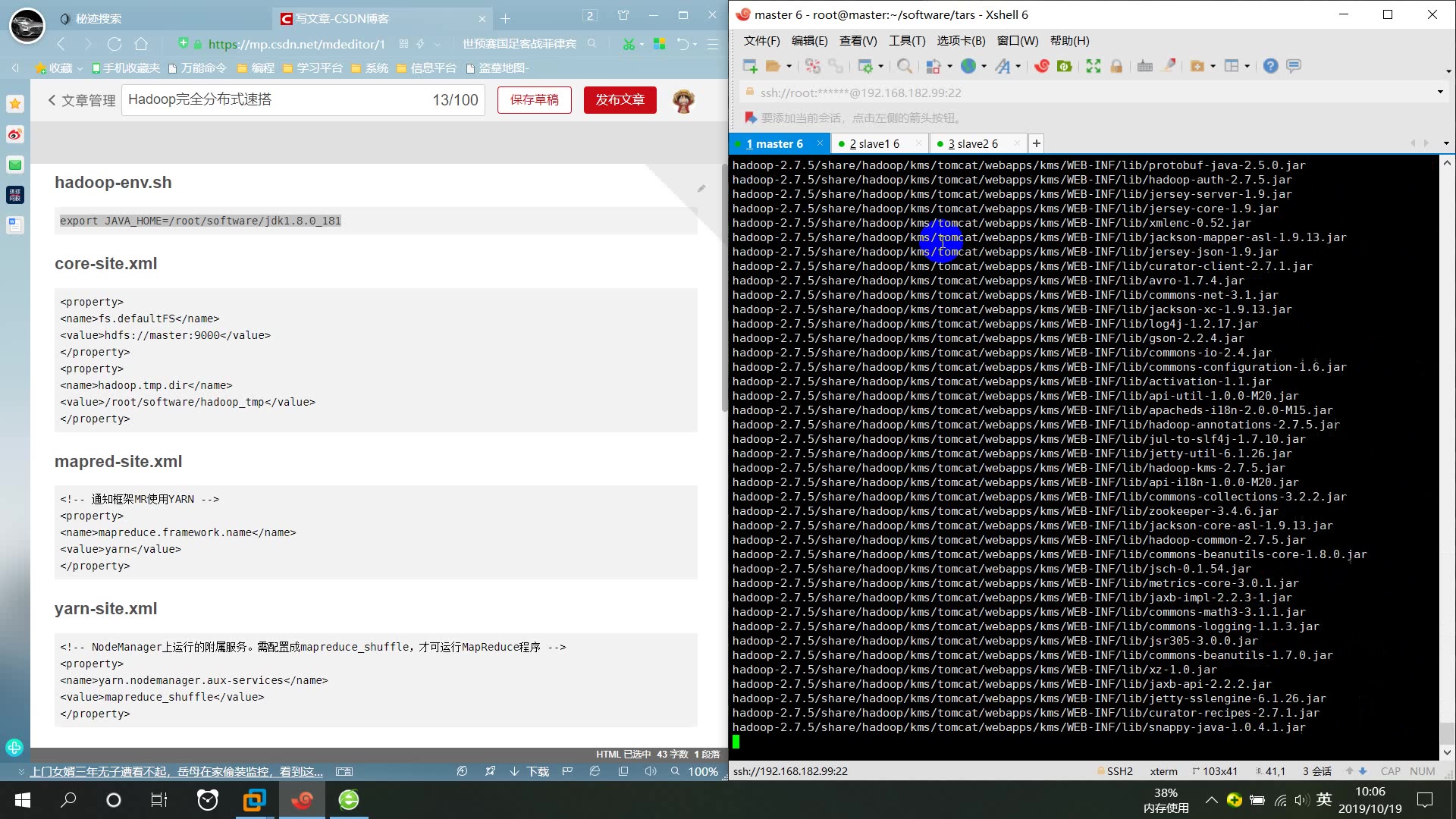This screenshot has width=1456, height=819.
Task: Add a new tab with plus button
Action: pyautogui.click(x=1036, y=143)
